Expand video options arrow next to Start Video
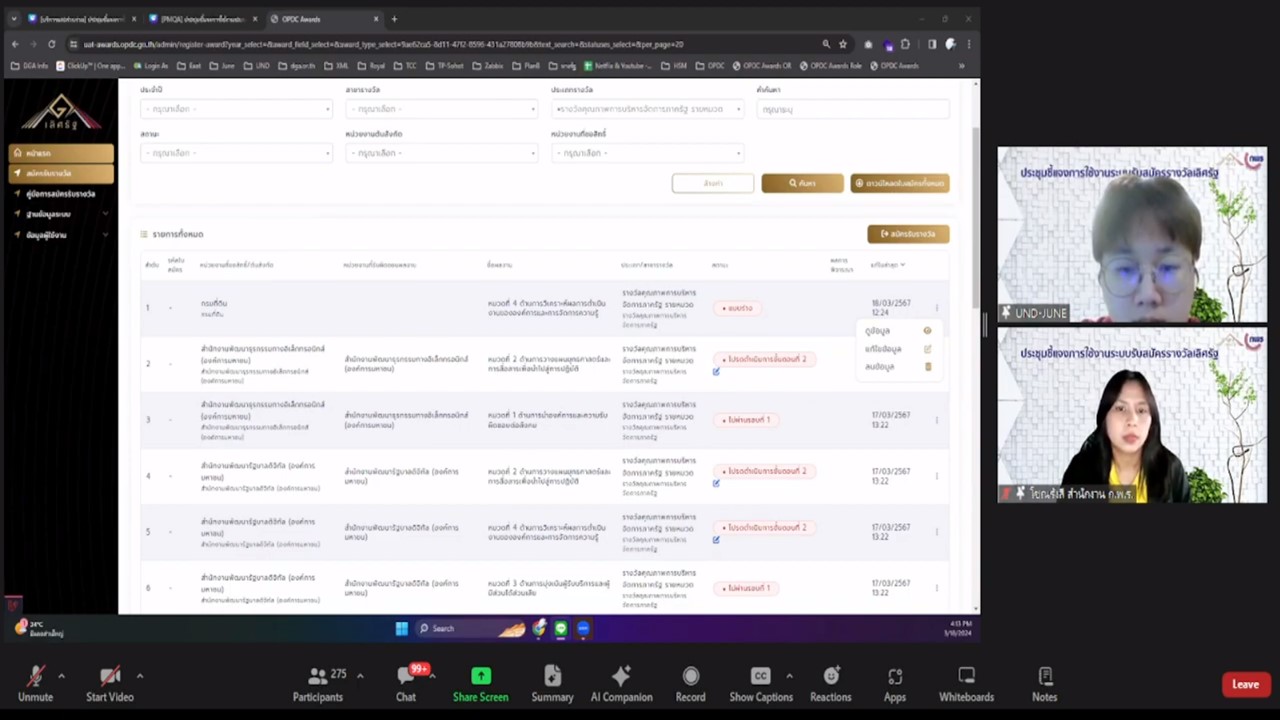1280x720 pixels. point(139,676)
